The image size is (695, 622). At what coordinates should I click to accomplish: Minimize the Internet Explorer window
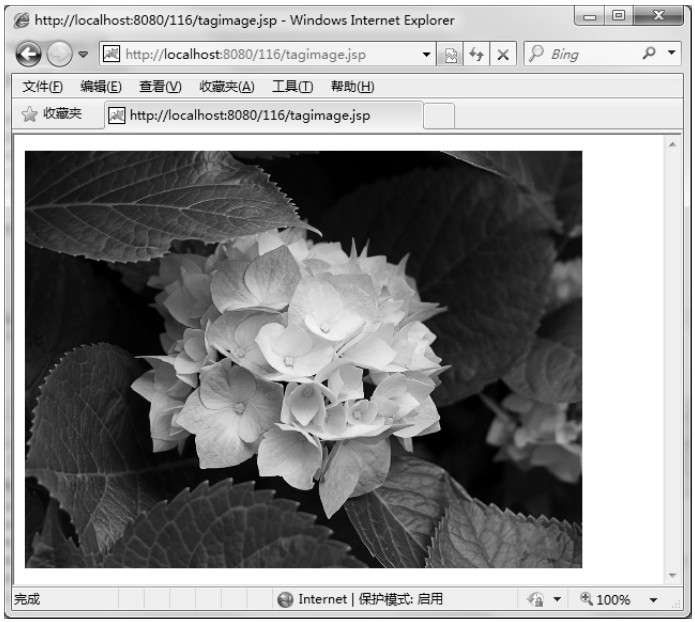590,16
